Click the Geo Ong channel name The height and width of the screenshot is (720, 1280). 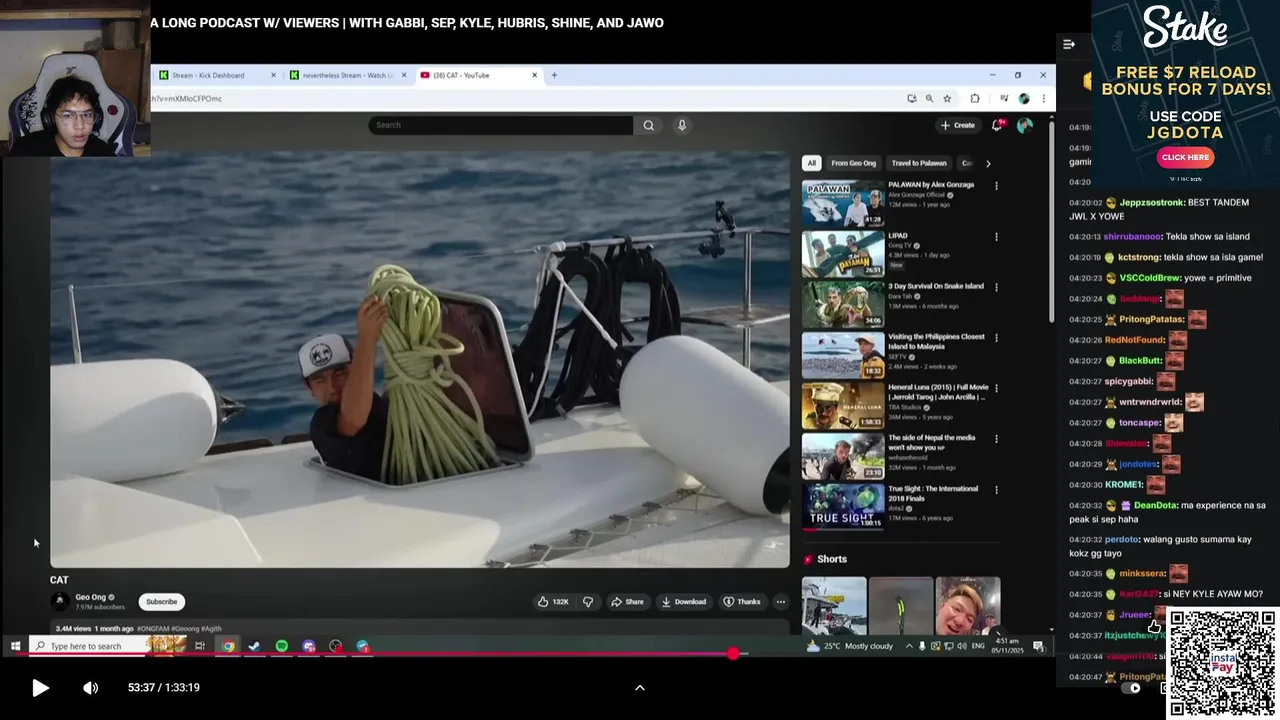[x=90, y=597]
